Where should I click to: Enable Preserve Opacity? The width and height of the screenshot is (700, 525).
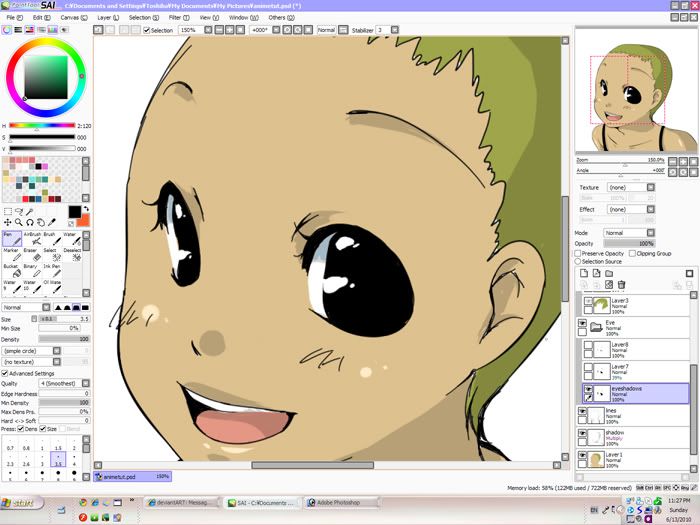click(x=578, y=253)
